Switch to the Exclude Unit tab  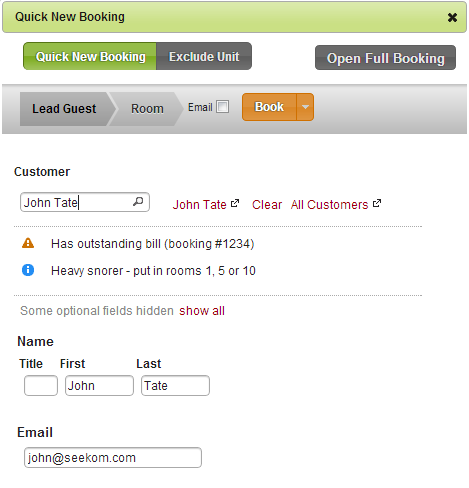[204, 56]
